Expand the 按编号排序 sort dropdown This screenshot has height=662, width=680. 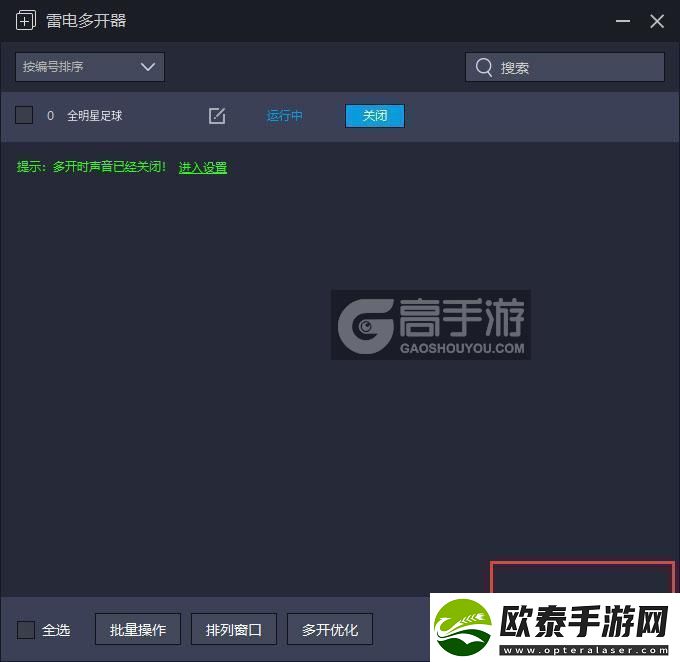coord(90,67)
